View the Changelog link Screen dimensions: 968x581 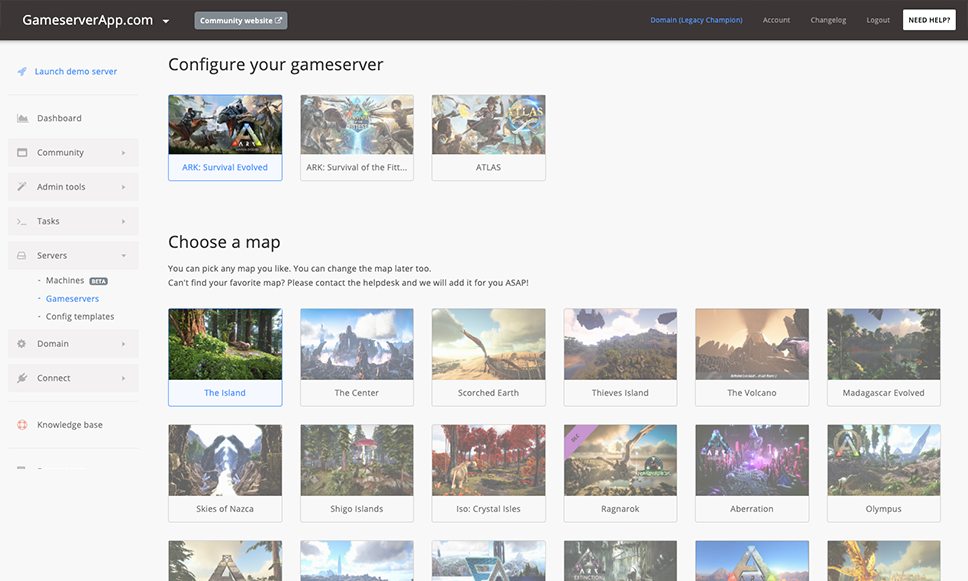pyautogui.click(x=828, y=20)
